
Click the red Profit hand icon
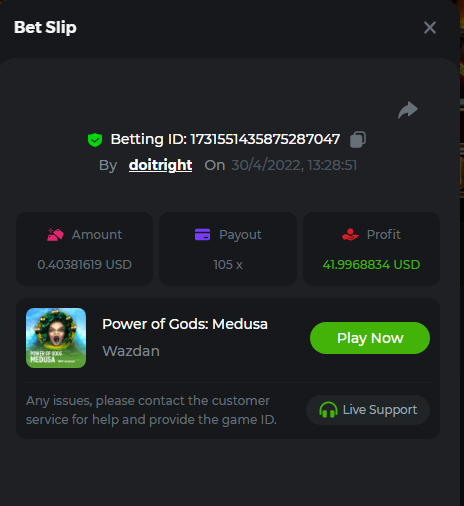click(x=350, y=234)
